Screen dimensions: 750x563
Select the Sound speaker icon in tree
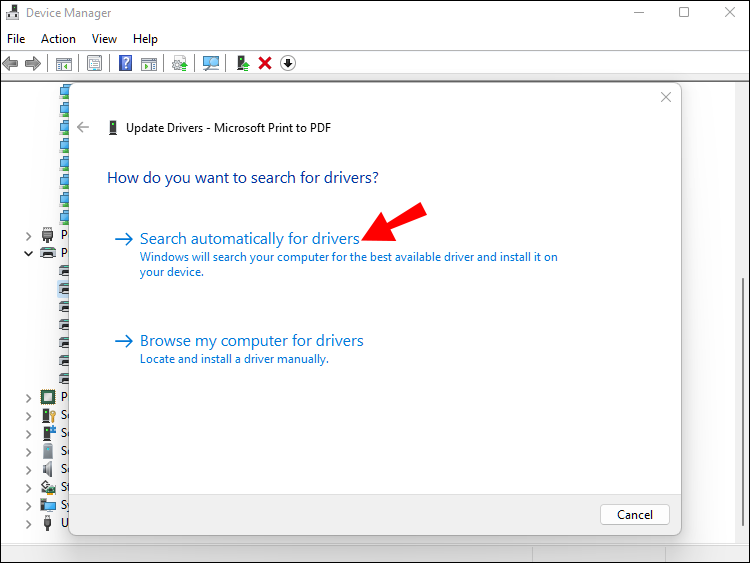coord(47,469)
